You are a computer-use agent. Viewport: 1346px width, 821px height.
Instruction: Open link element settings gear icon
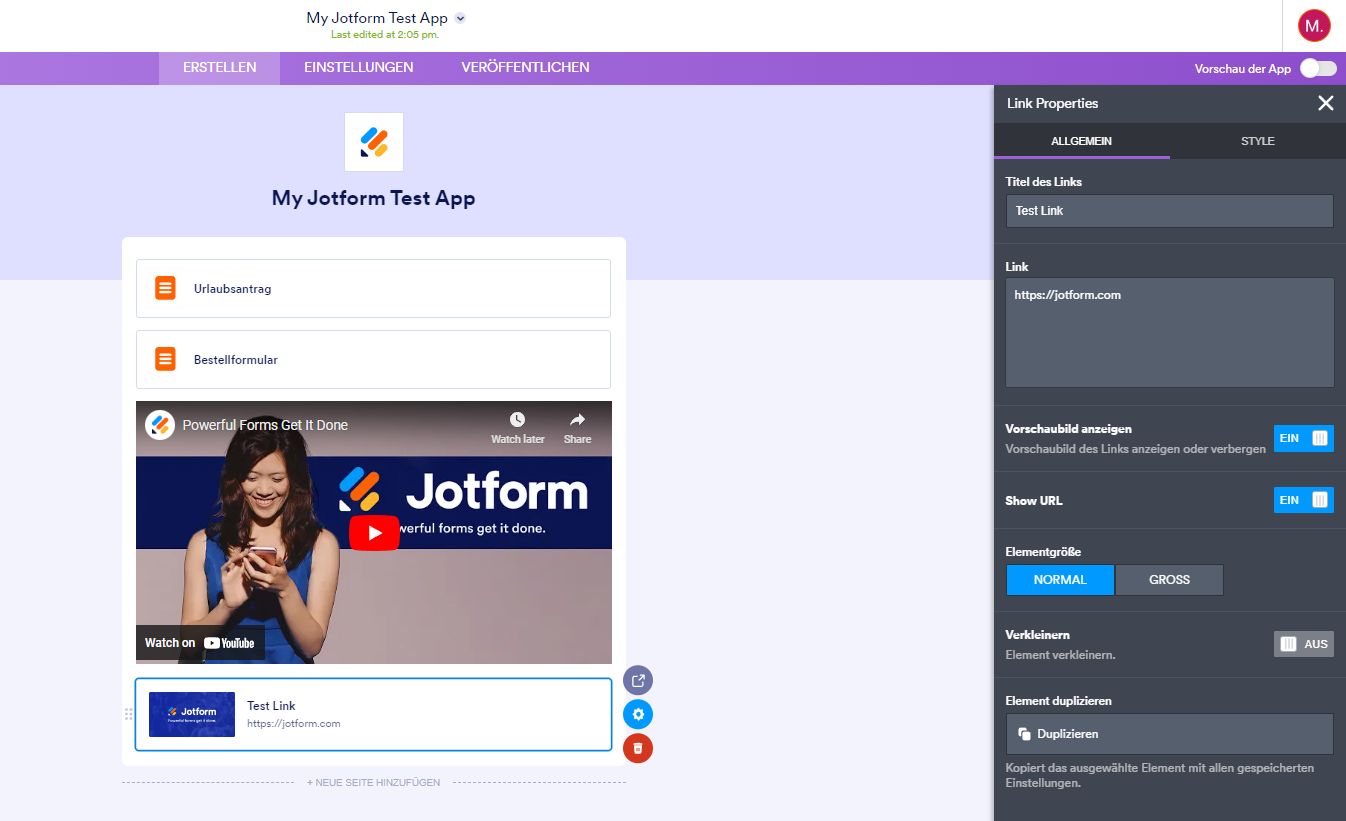coord(638,714)
